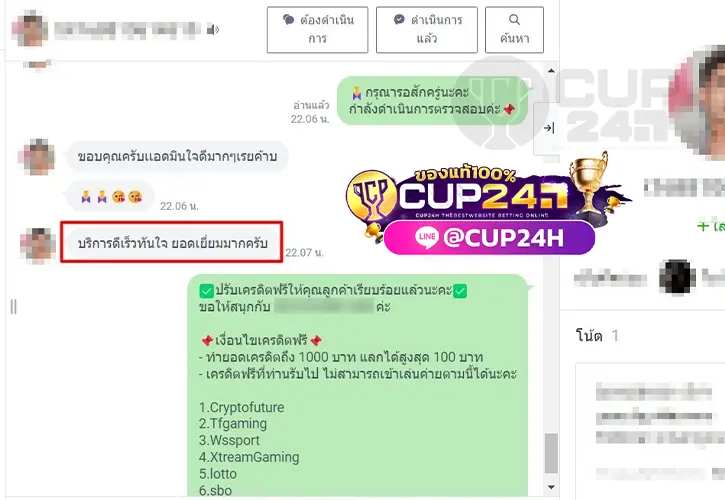Mark chat as ดำเนินการแล้ว

426,30
